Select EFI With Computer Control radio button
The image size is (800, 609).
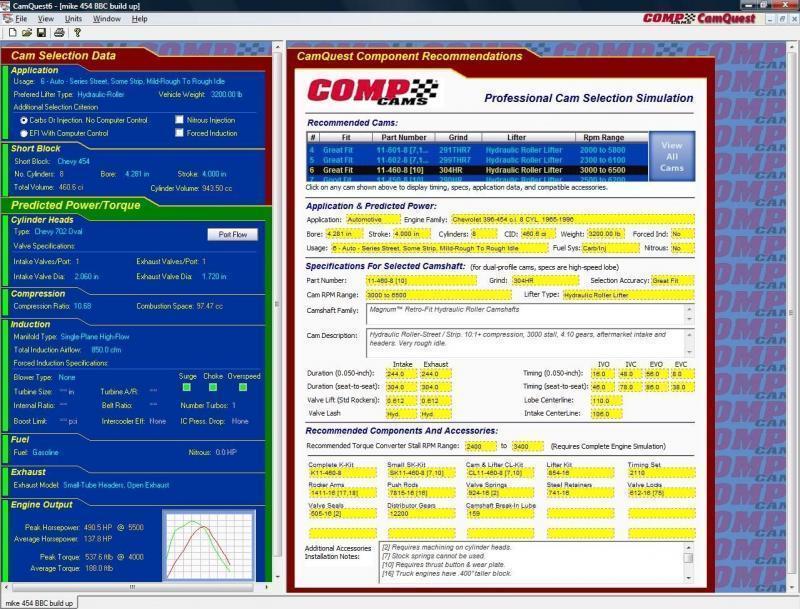pyautogui.click(x=24, y=134)
